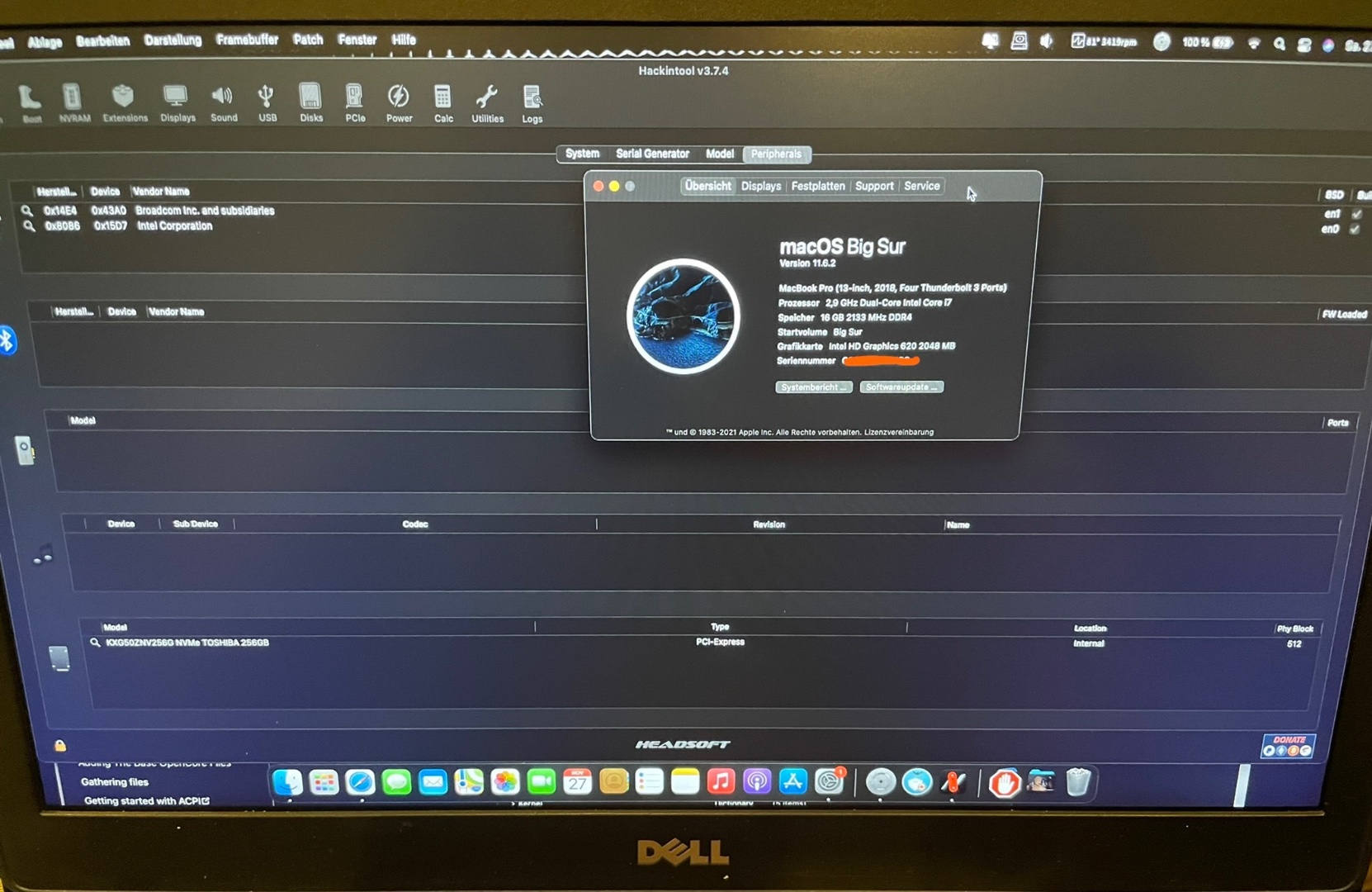Select the Übersicht tab in About window
Image resolution: width=1372 pixels, height=892 pixels.
point(707,186)
